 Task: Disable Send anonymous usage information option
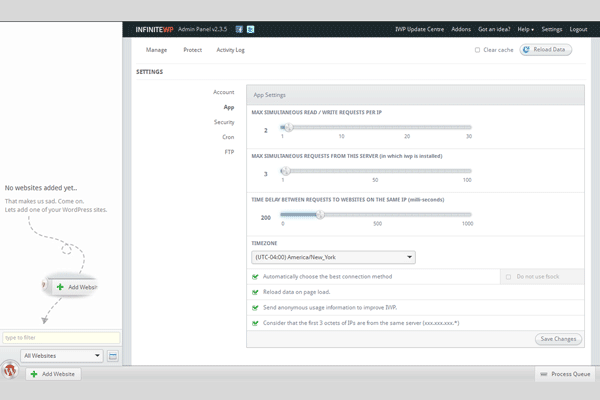[256, 307]
